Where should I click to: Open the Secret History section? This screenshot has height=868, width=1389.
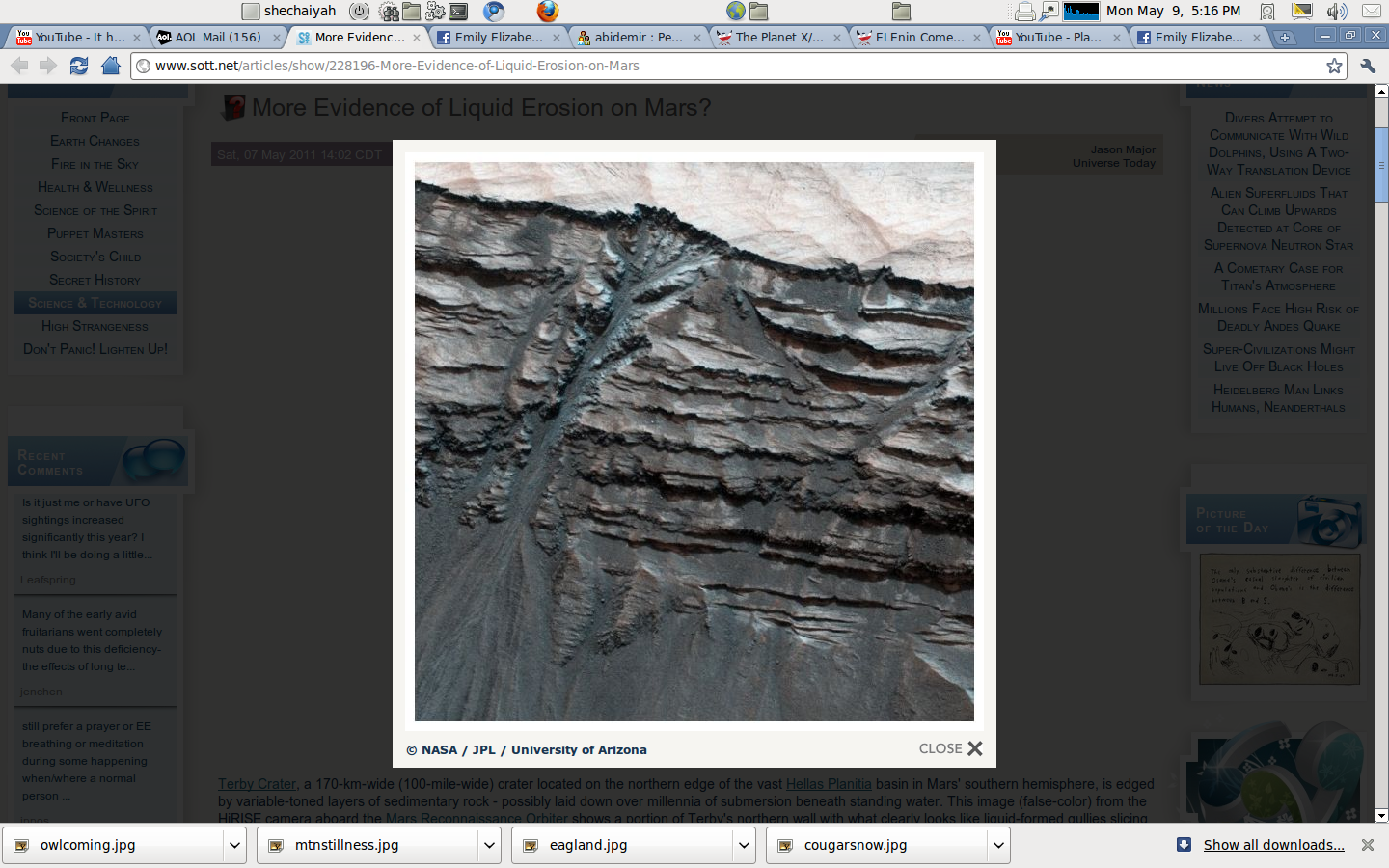(95, 280)
